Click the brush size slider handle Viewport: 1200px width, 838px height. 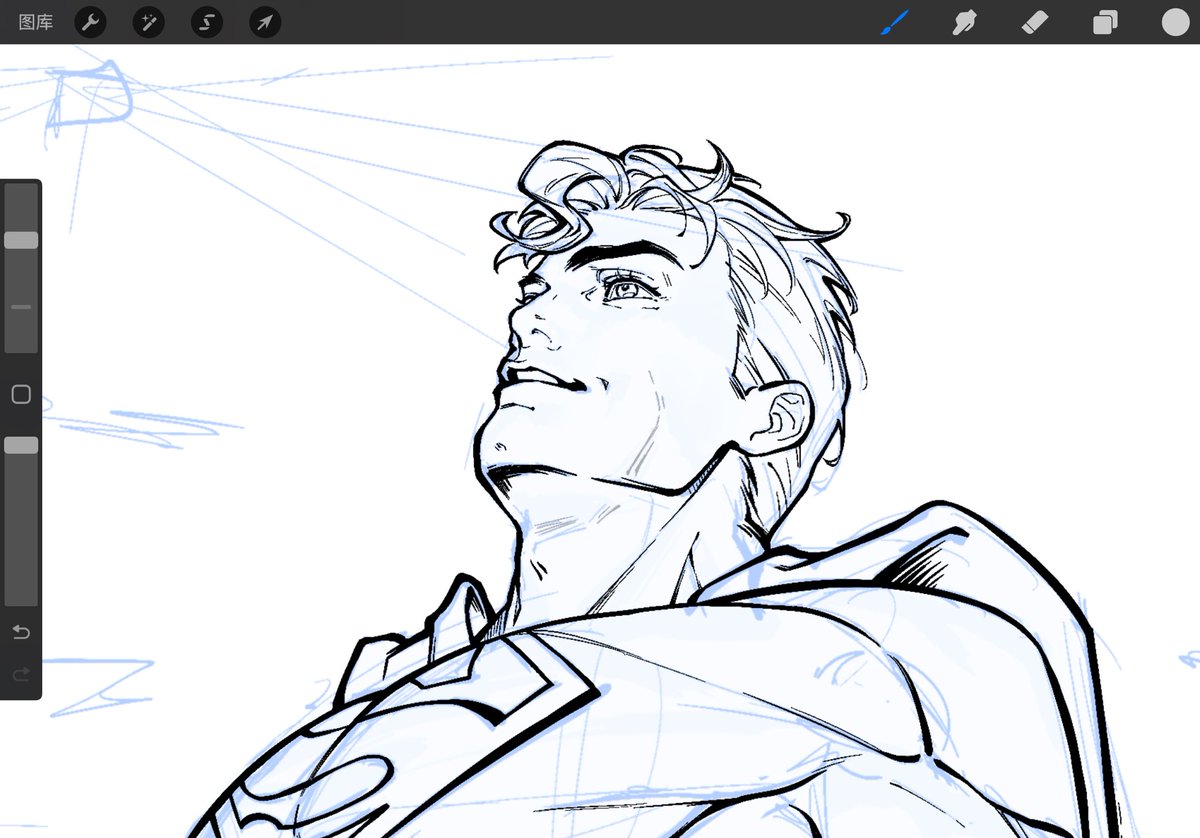click(x=21, y=240)
